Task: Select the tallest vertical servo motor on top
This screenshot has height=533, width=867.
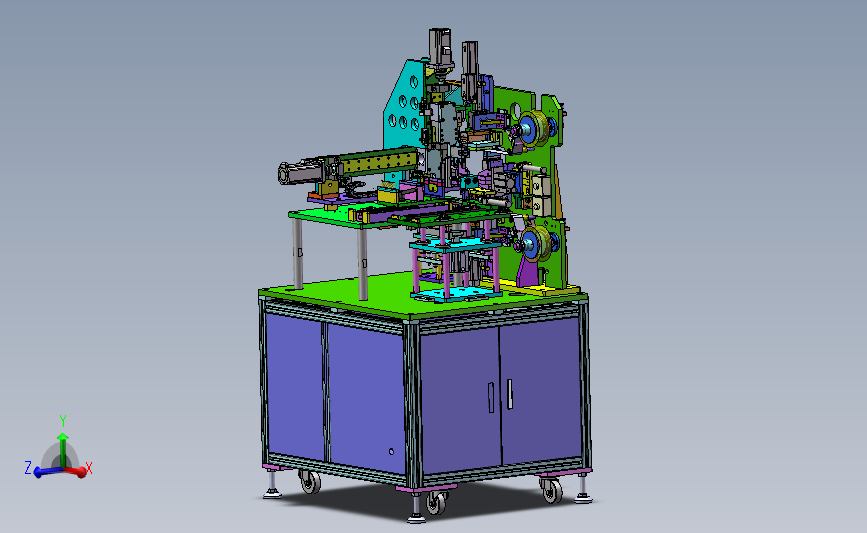Action: pos(441,50)
